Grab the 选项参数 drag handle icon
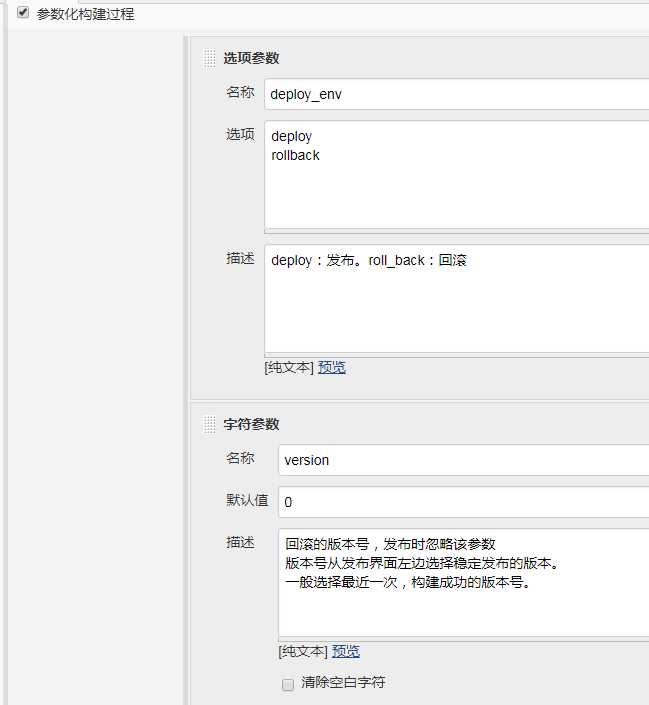 point(210,58)
